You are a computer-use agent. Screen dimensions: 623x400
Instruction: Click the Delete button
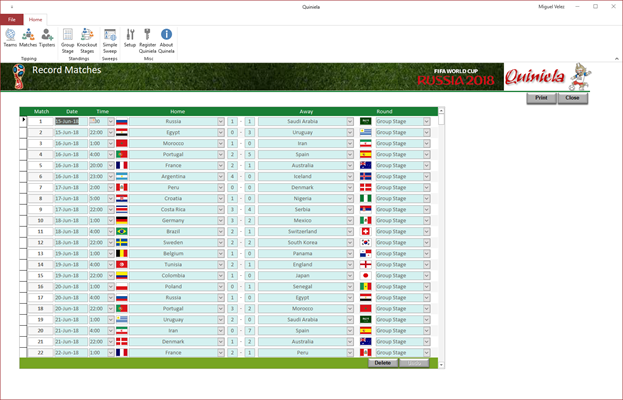pos(383,363)
